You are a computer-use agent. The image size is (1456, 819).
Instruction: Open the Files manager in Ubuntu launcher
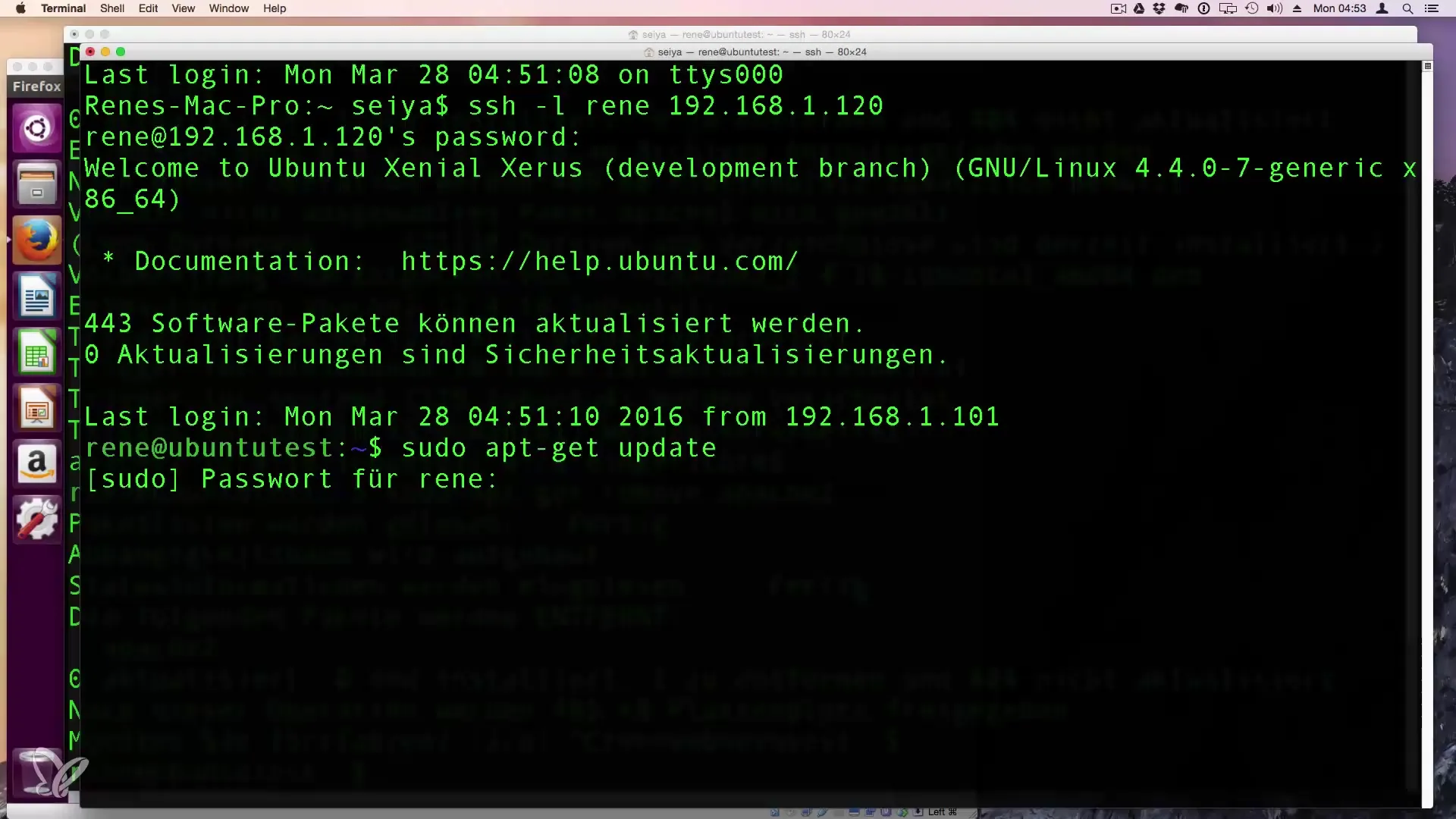pos(36,184)
